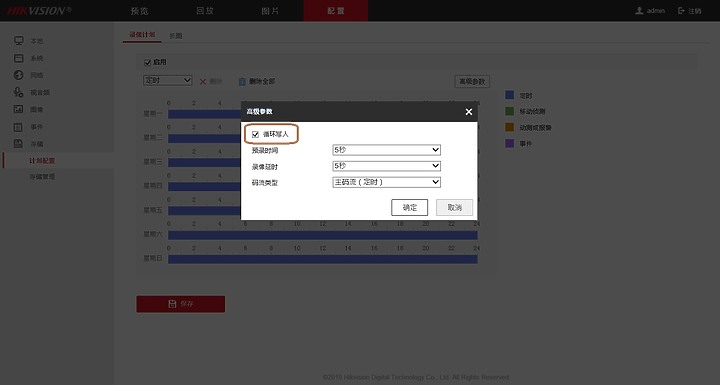Click the 星期四 Thursday schedule bar
The image size is (720, 385).
204,187
